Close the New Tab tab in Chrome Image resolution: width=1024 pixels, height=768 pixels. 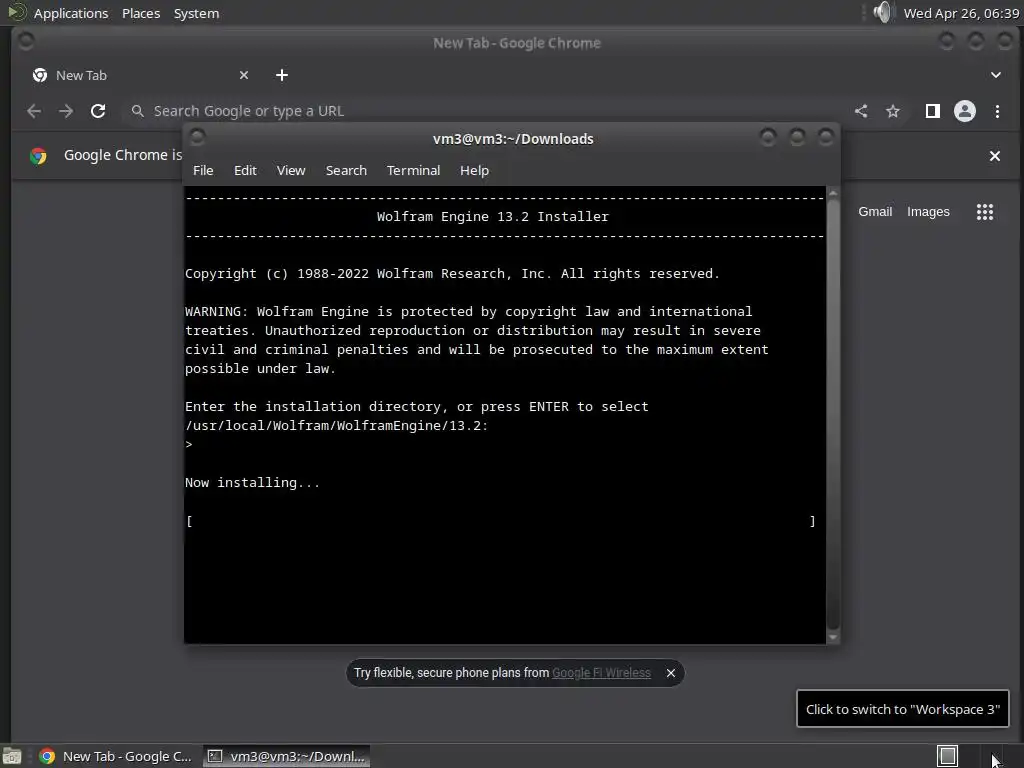[x=244, y=75]
